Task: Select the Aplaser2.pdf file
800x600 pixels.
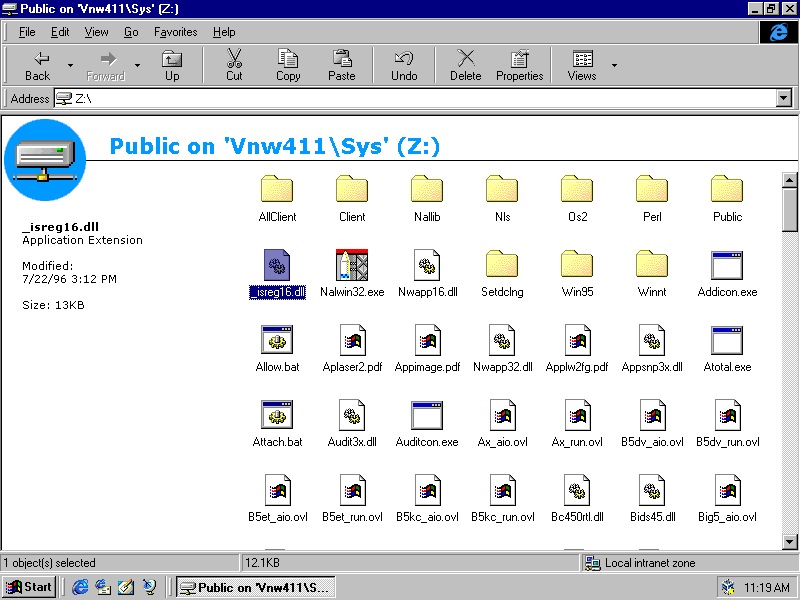Action: point(352,349)
